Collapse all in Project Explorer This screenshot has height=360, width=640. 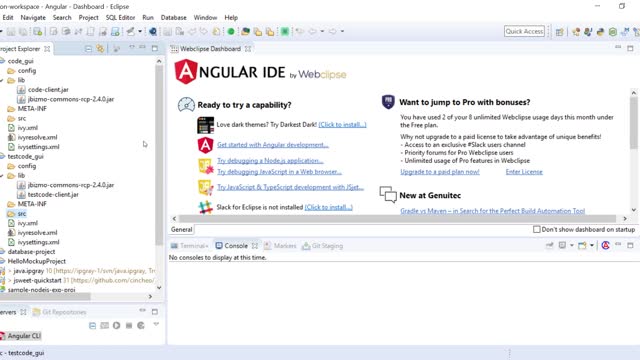point(88,49)
